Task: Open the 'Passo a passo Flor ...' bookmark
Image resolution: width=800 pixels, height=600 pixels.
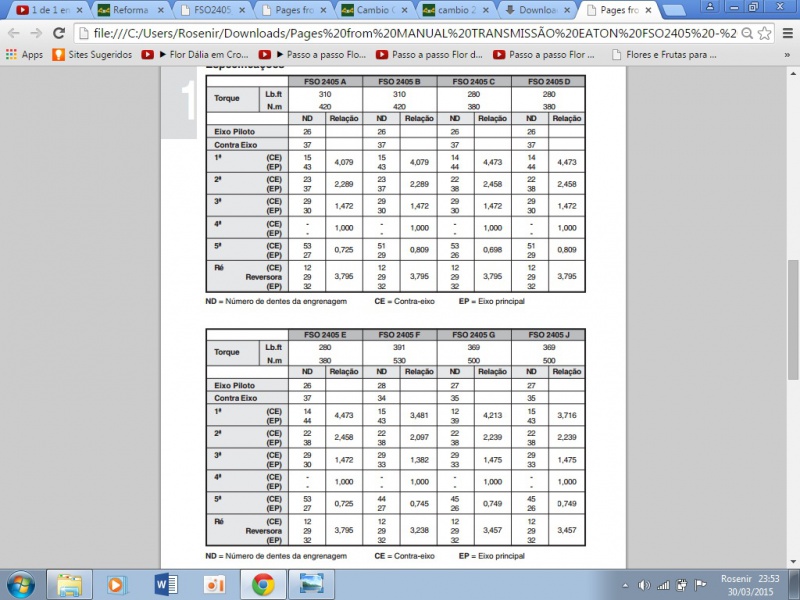Action: [544, 55]
